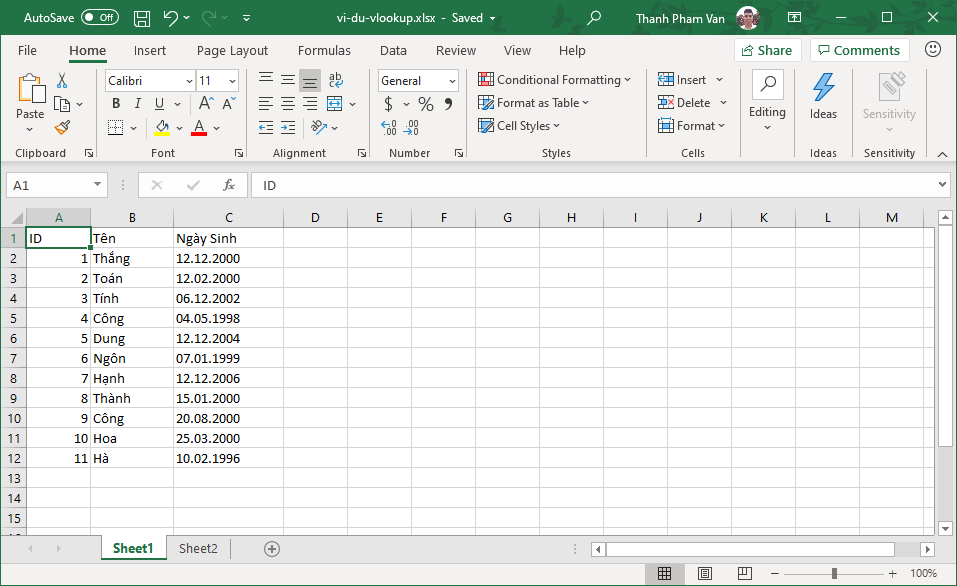Click the Copy icon
957x586 pixels.
[x=62, y=104]
